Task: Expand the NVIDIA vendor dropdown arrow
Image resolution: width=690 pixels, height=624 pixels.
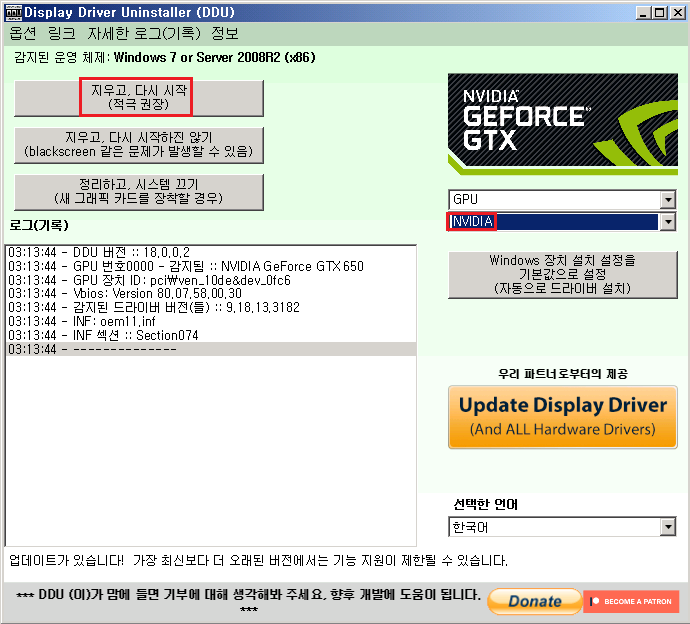Action: pyautogui.click(x=668, y=222)
